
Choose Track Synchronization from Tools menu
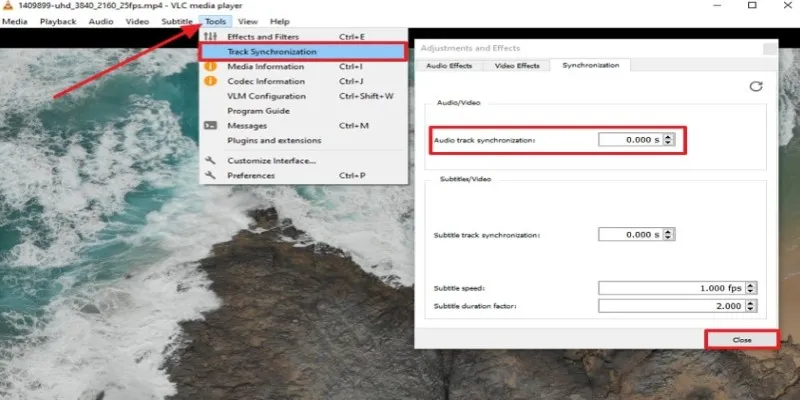point(303,52)
